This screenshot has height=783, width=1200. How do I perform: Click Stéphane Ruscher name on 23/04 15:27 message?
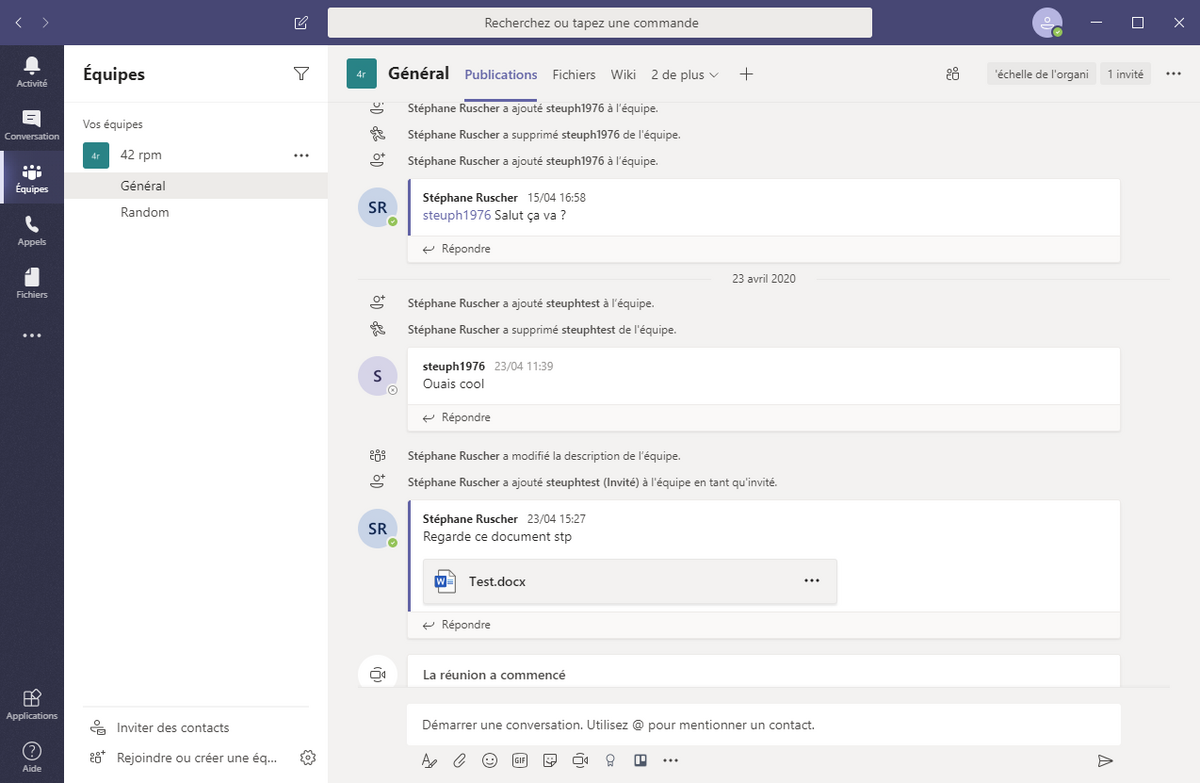[x=470, y=519]
